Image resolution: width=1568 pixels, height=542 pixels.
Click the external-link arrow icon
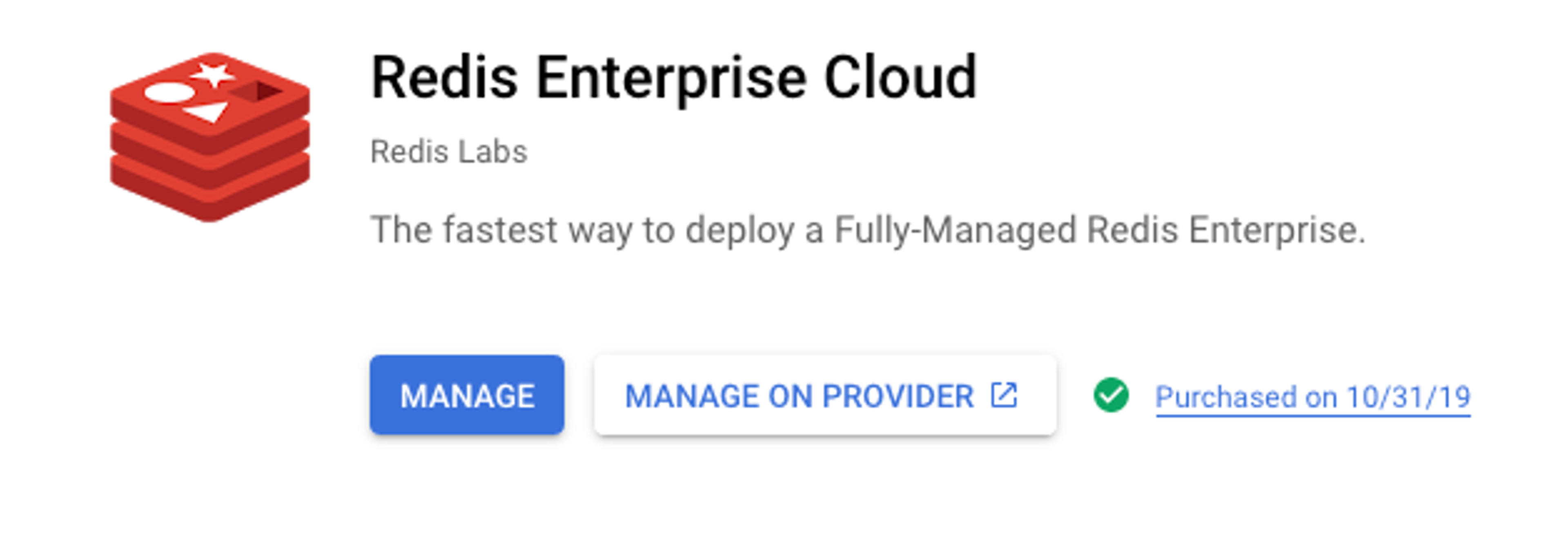coord(1004,395)
